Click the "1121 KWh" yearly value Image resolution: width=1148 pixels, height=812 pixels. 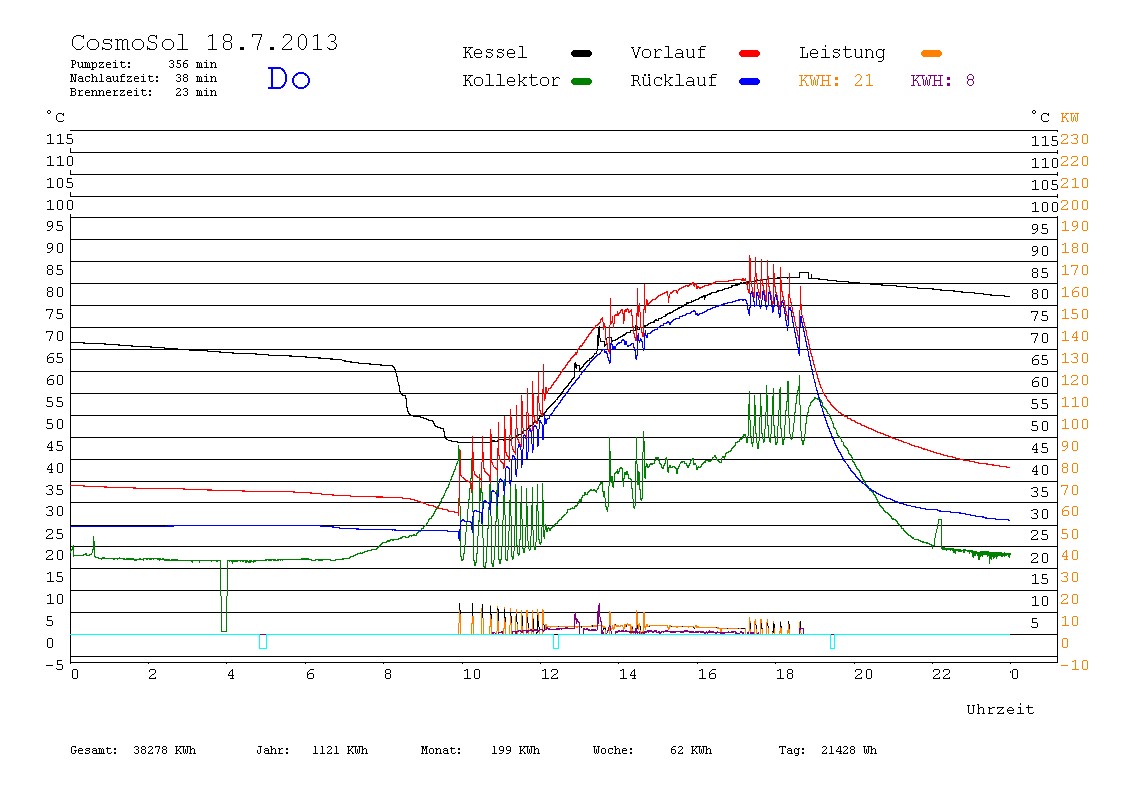coord(340,750)
